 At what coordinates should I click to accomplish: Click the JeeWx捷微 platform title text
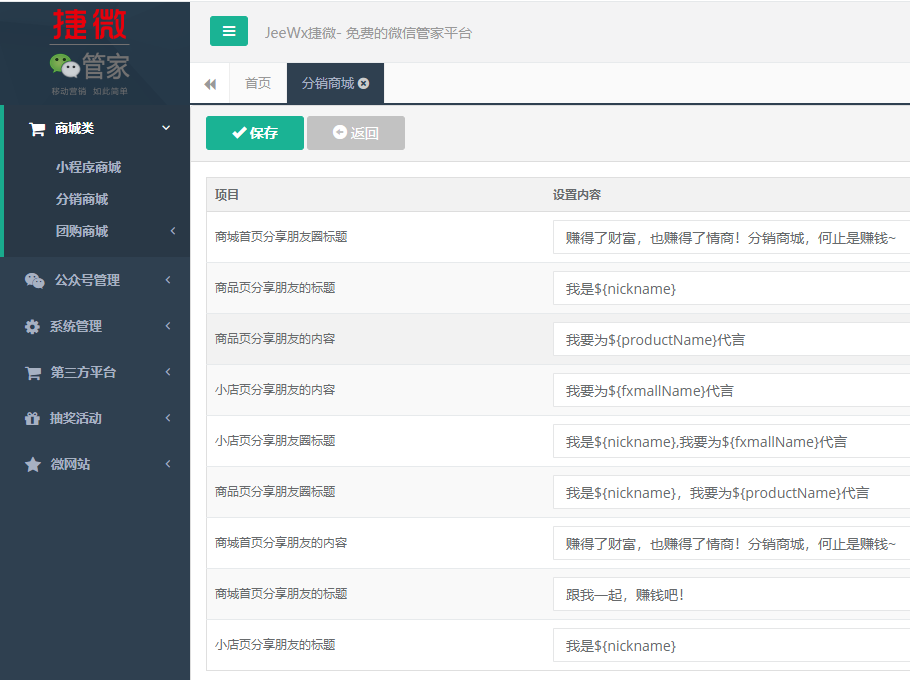click(368, 33)
